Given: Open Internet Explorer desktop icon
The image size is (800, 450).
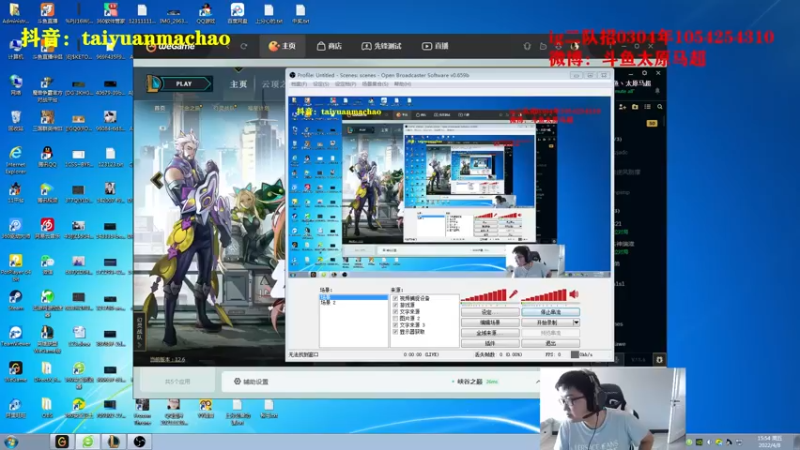Looking at the screenshot, I should (16, 159).
